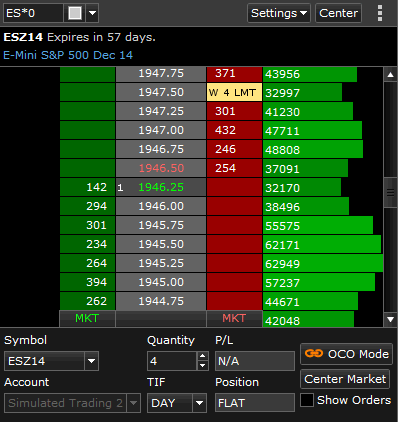
Task: Decrease Quantity with the down spinner arrow
Action: pos(202,366)
